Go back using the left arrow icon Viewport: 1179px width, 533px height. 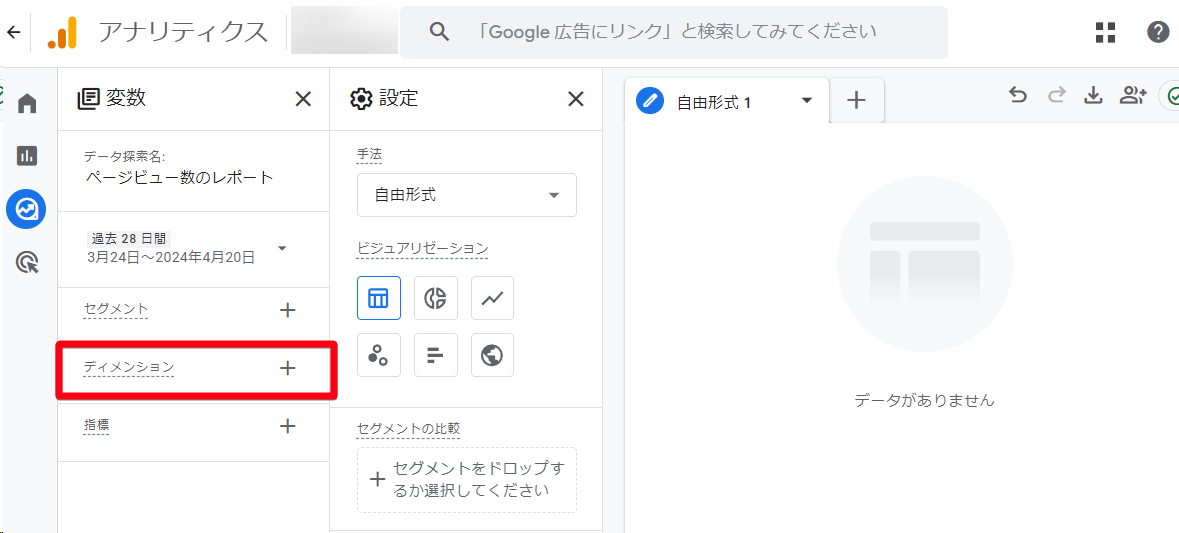pos(13,32)
